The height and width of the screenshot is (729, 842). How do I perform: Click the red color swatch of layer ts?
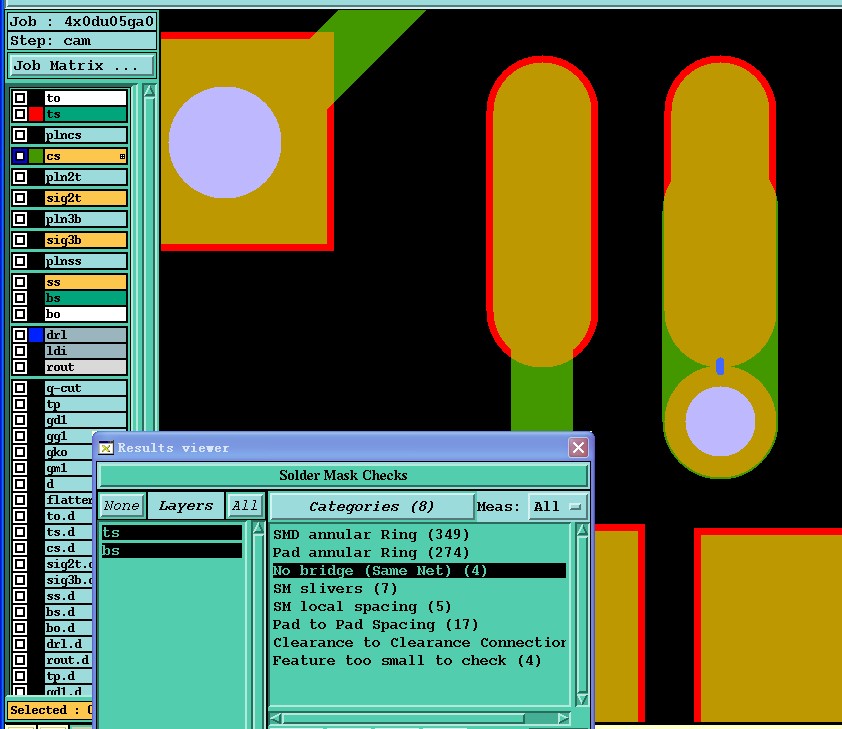pyautogui.click(x=36, y=114)
